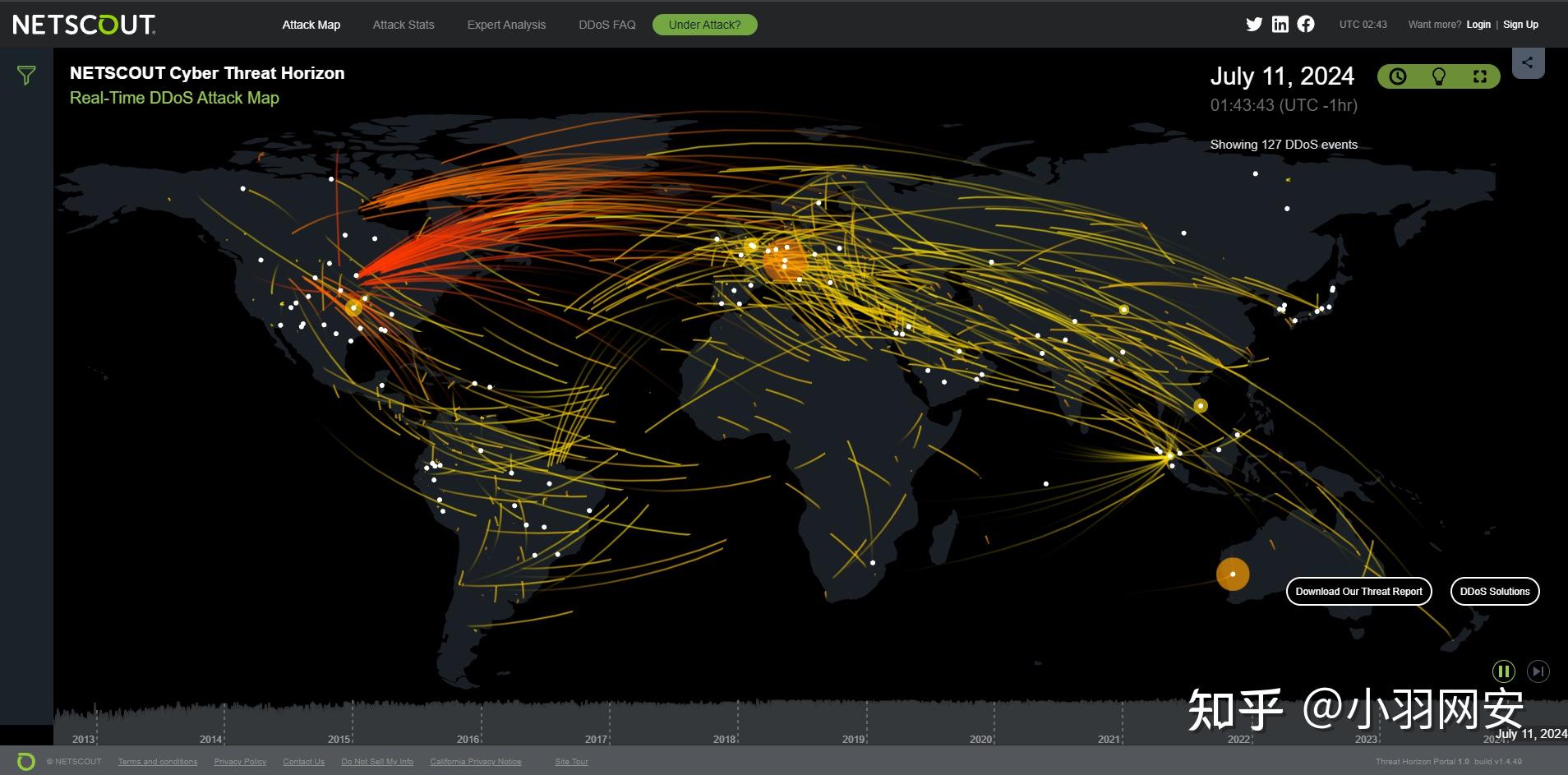Viewport: 1568px width, 775px height.
Task: Open the filter funnel icon in sidebar
Action: pyautogui.click(x=26, y=76)
